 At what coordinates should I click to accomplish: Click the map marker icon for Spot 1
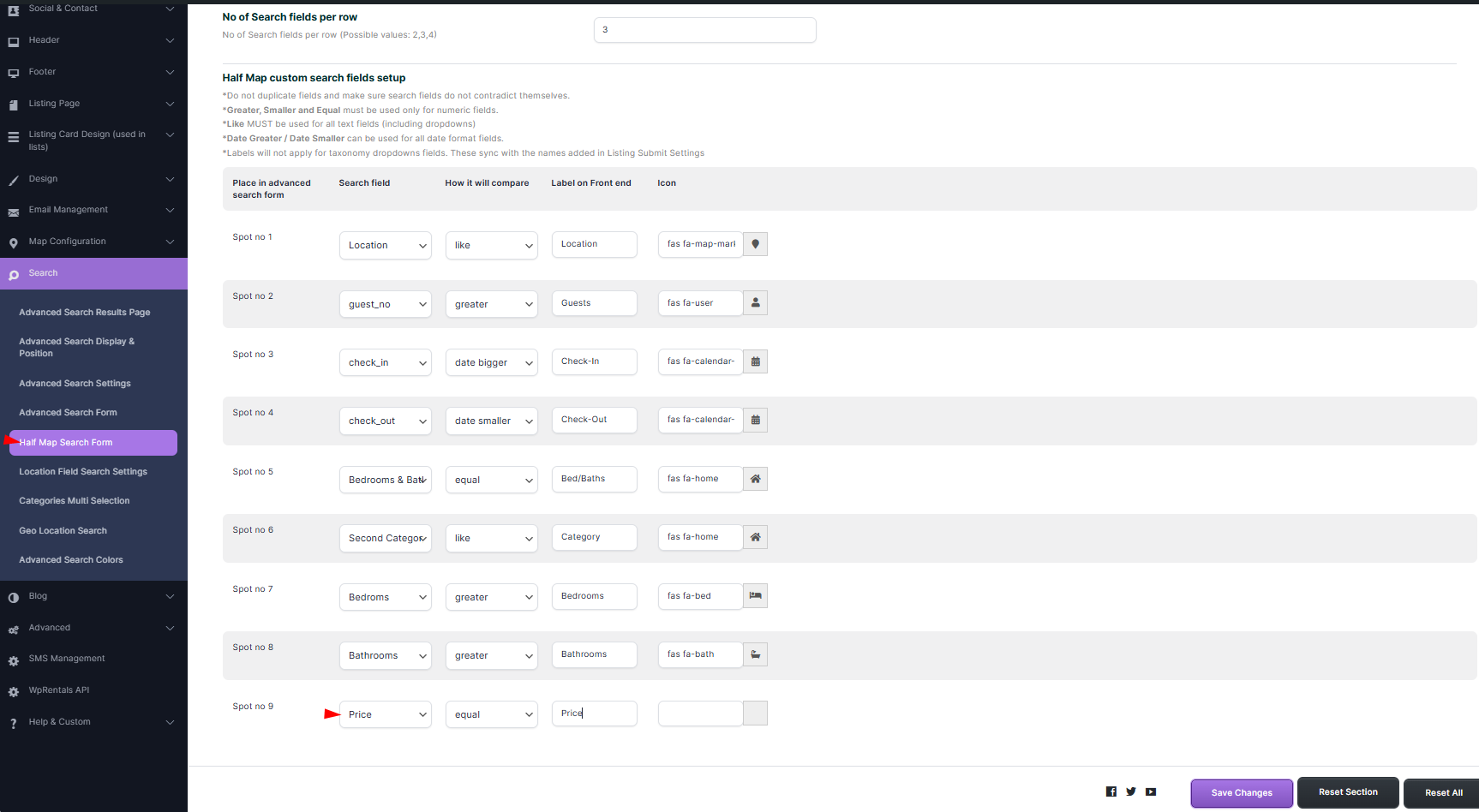tap(755, 244)
